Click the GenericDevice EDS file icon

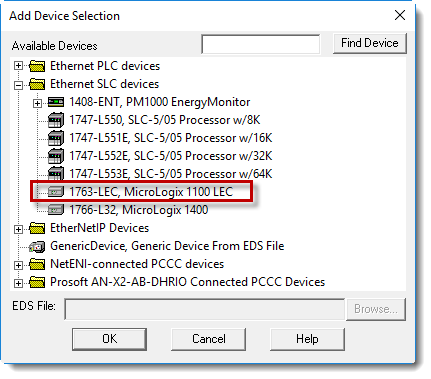[37, 246]
